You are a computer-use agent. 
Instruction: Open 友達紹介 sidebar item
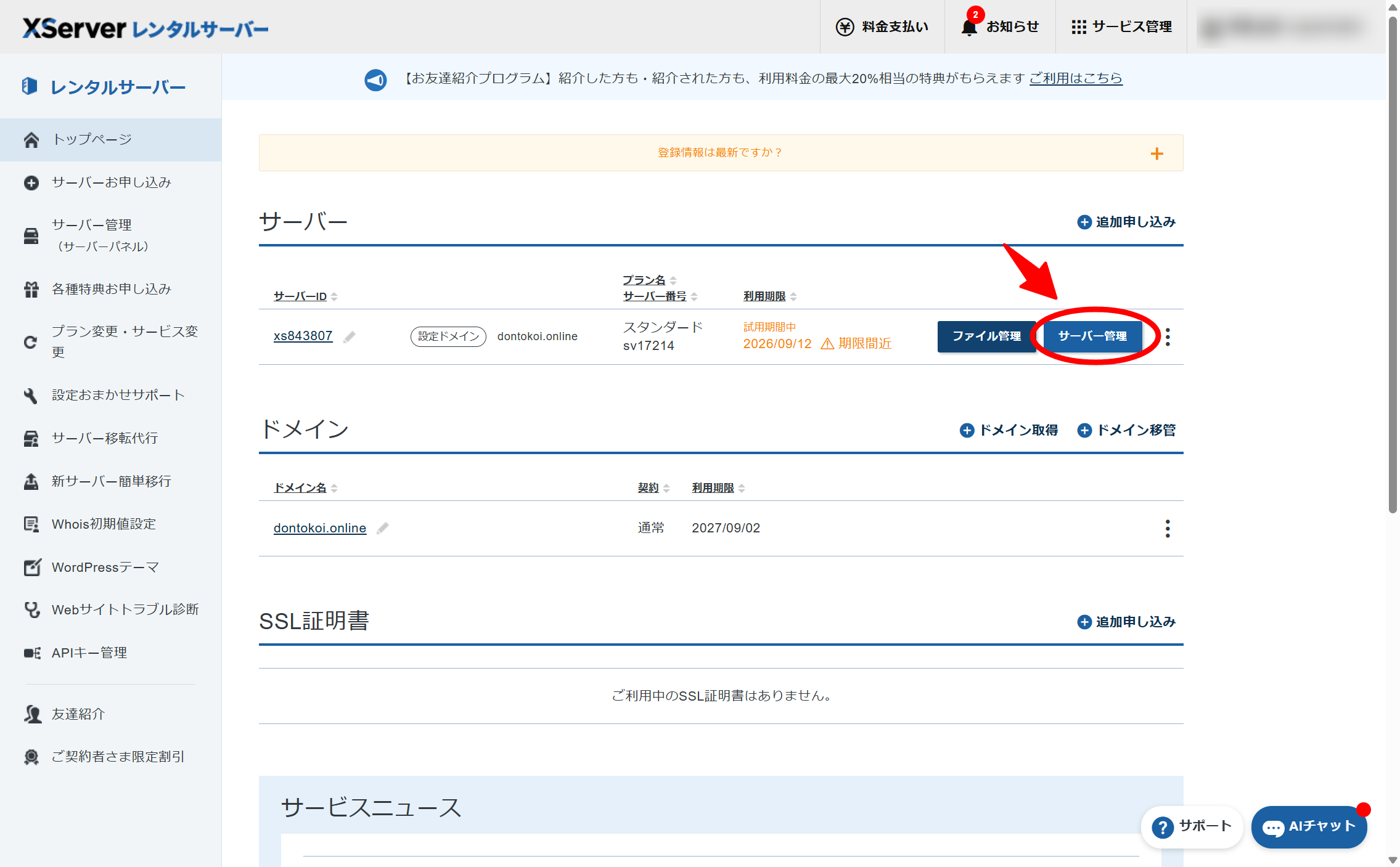coord(111,714)
